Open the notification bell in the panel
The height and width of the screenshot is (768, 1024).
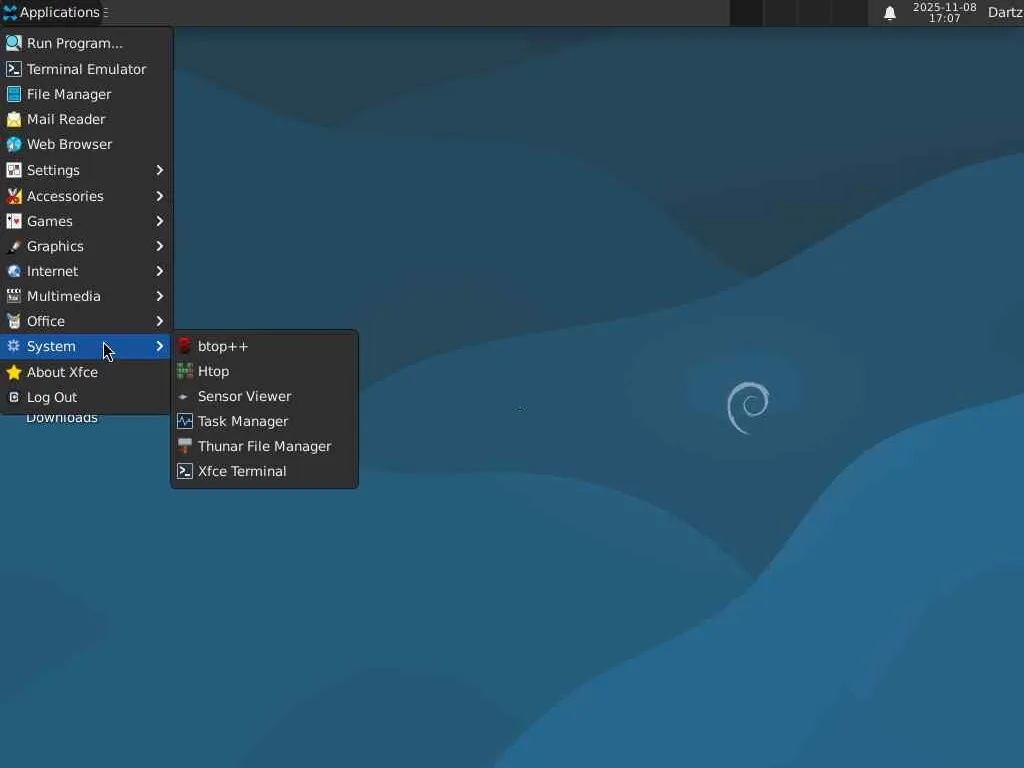[x=889, y=13]
